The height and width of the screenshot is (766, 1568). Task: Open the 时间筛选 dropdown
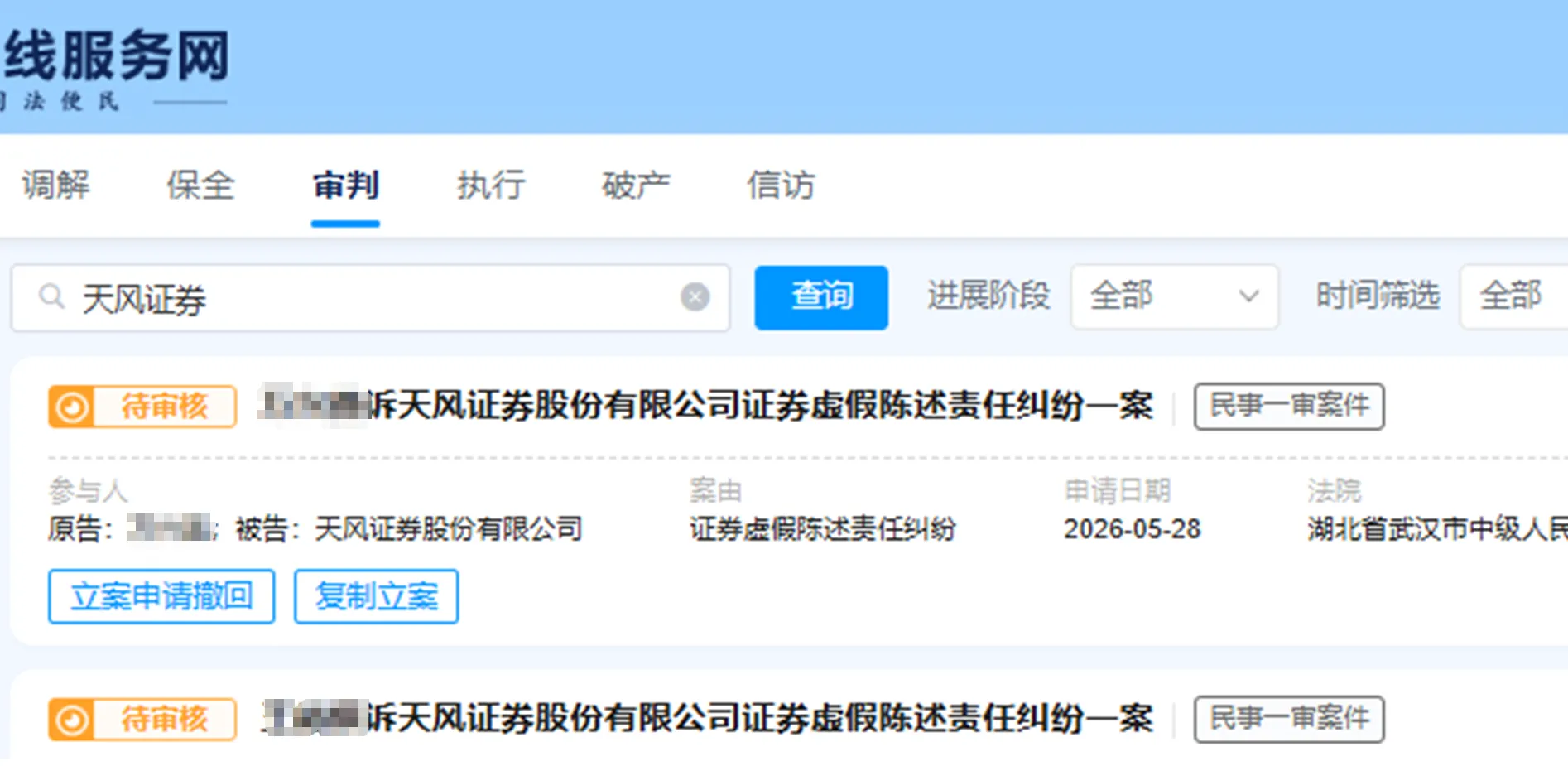pyautogui.click(x=1513, y=296)
